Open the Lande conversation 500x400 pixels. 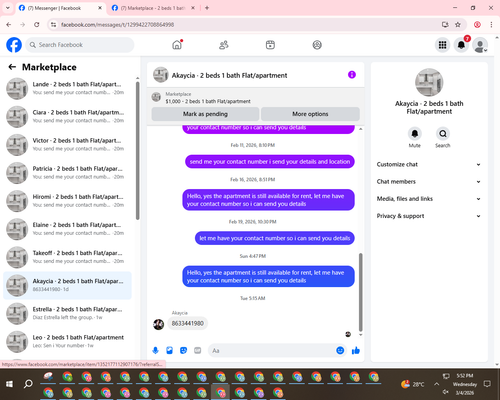click(67, 88)
